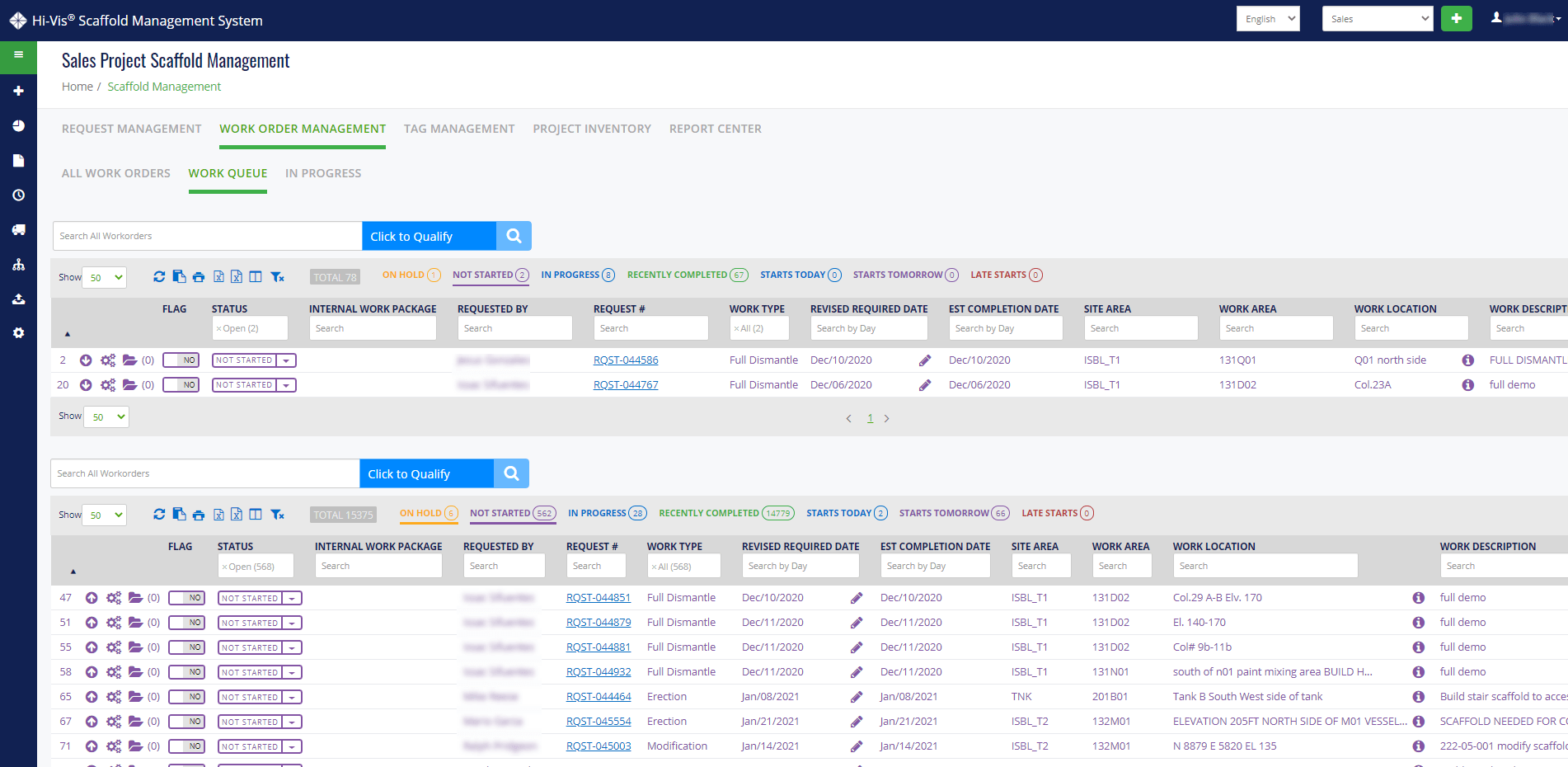Click refresh icon in the top grid toolbar
Image resolution: width=1568 pixels, height=767 pixels.
[159, 277]
